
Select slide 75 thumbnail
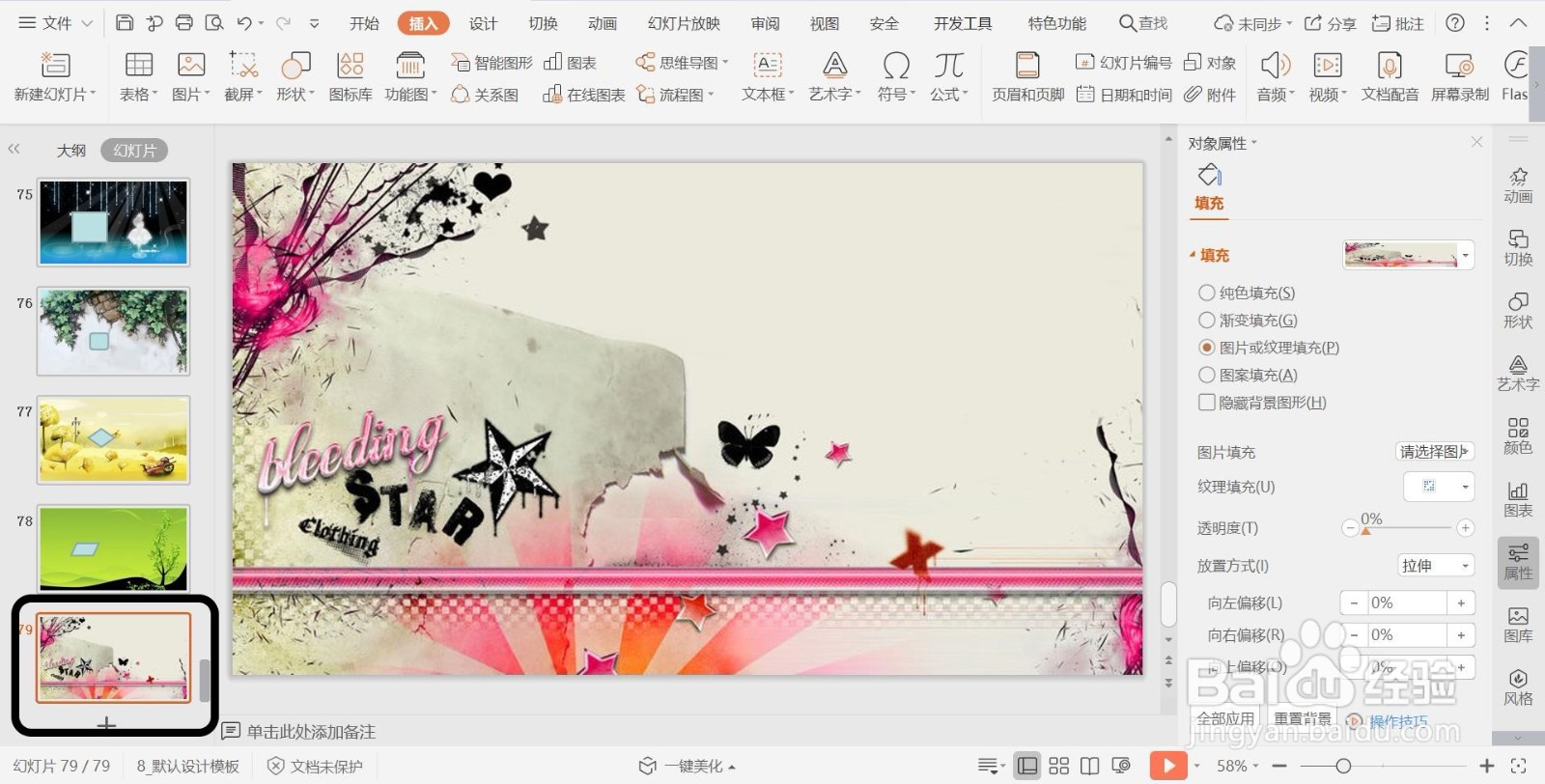tap(114, 222)
